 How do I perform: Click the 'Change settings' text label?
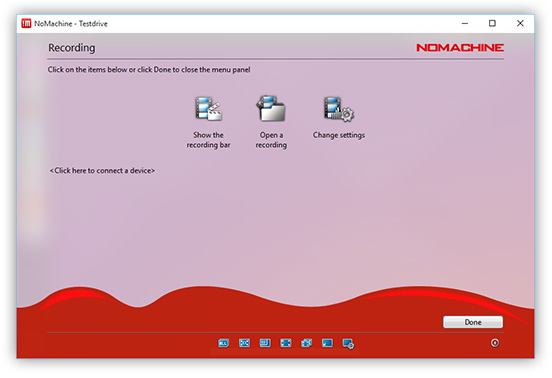pos(339,135)
